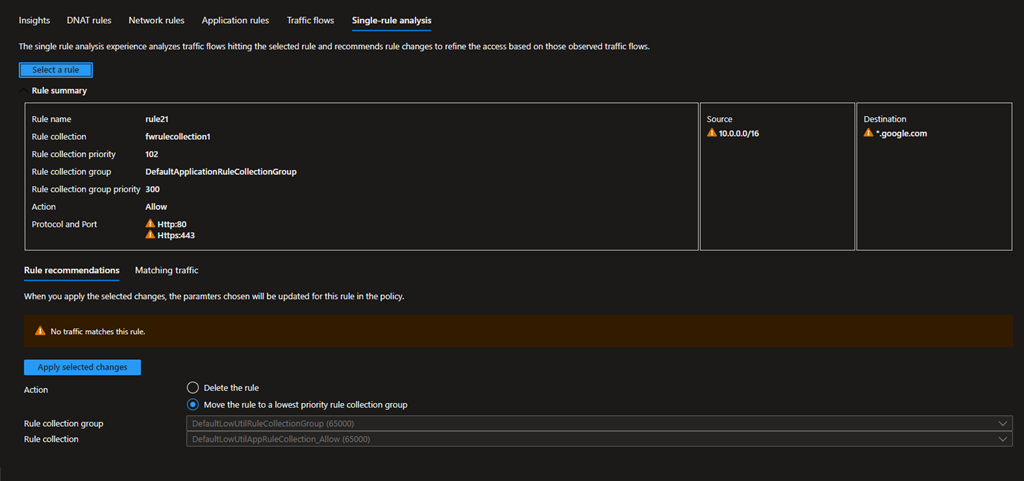Open the Rule collection group dropdown

point(600,424)
